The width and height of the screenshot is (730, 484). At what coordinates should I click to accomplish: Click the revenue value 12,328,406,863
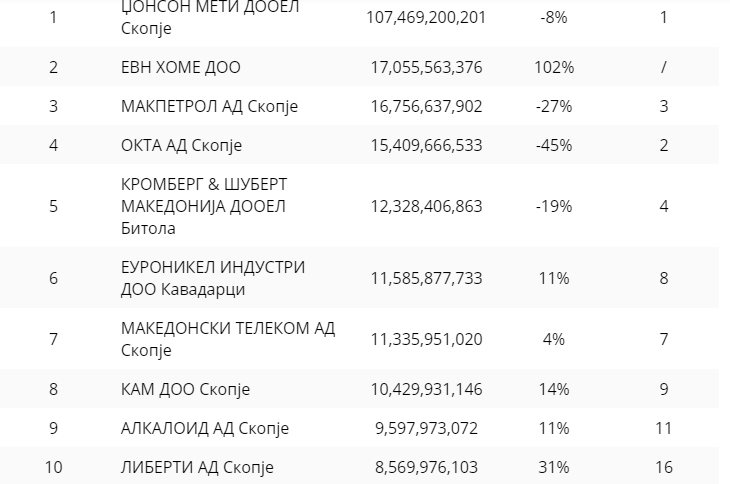point(426,206)
